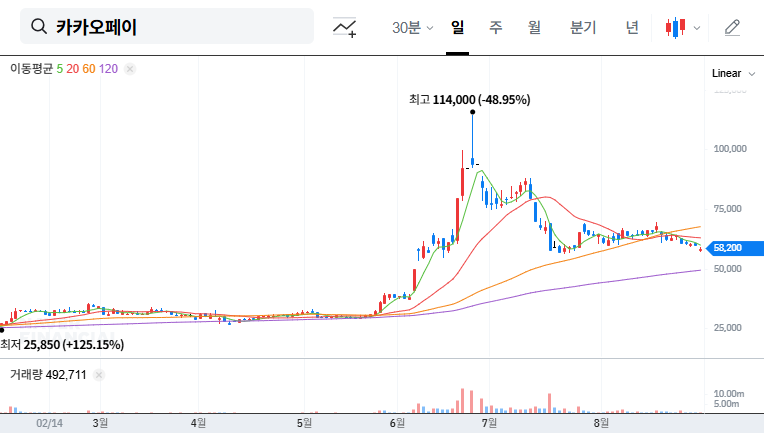The width and height of the screenshot is (764, 433).
Task: Open the add indicator chart icon
Action: click(344, 27)
